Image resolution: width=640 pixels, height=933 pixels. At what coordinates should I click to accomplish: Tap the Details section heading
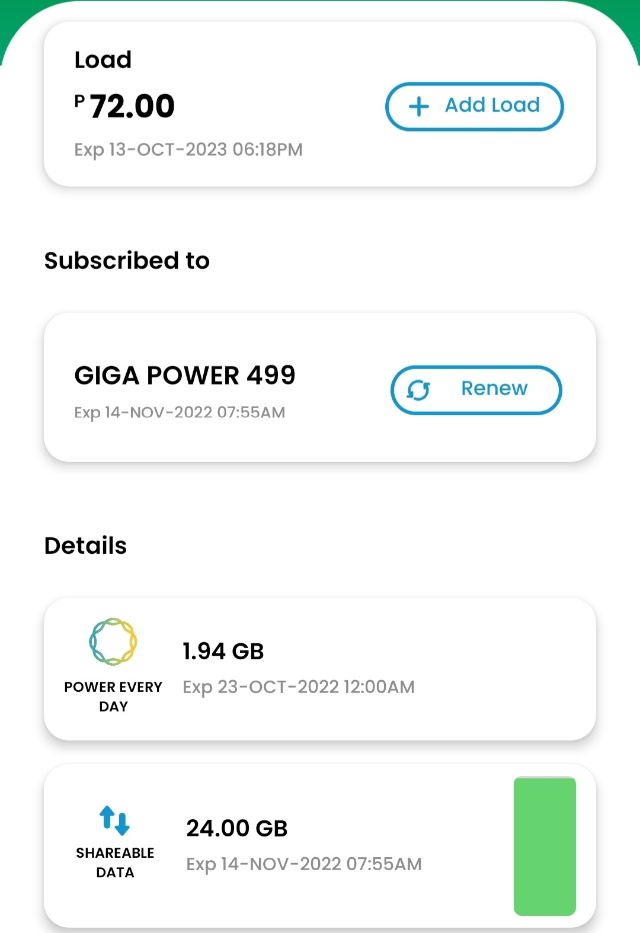86,546
